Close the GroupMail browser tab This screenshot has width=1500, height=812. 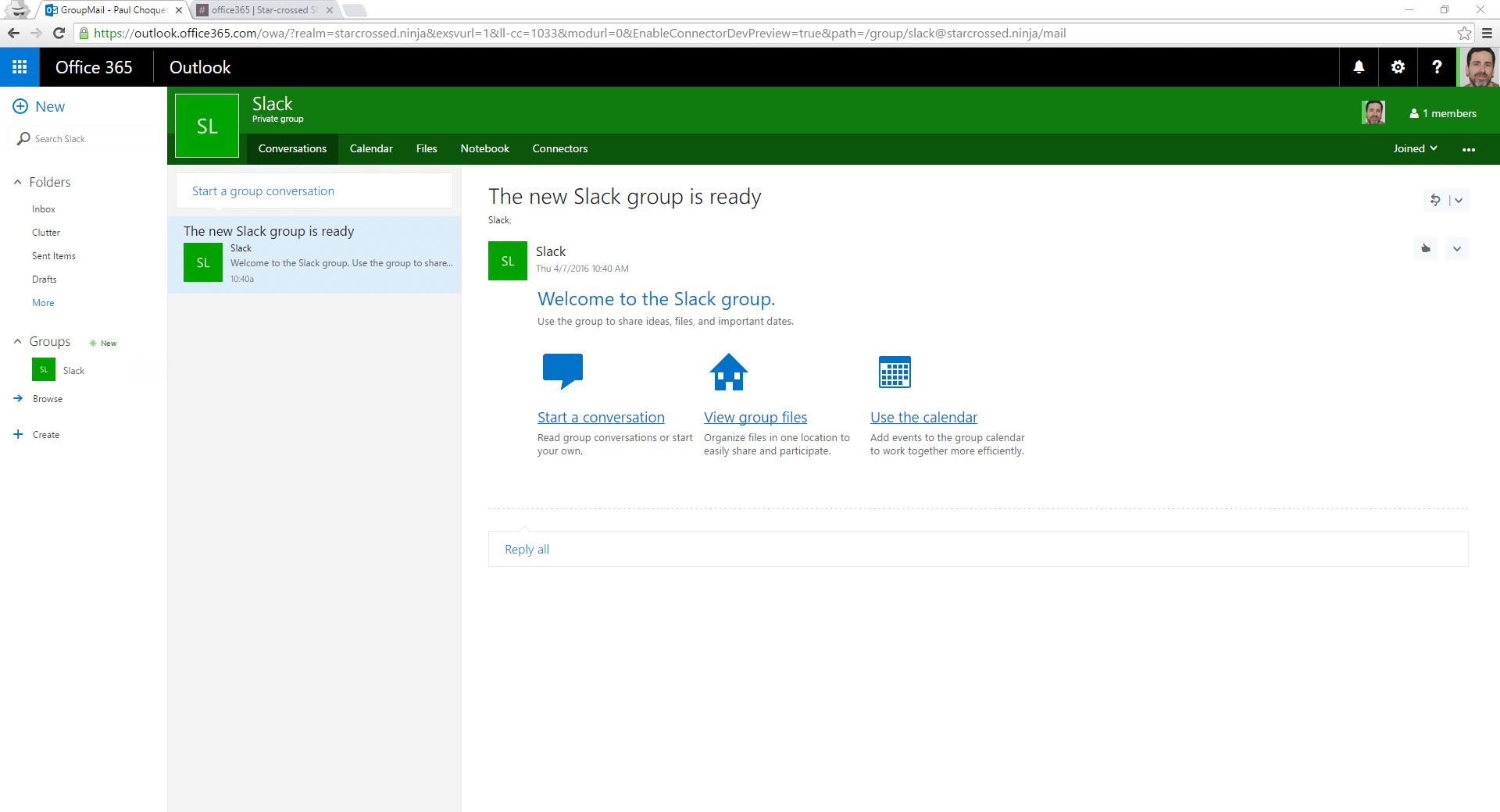(x=179, y=10)
